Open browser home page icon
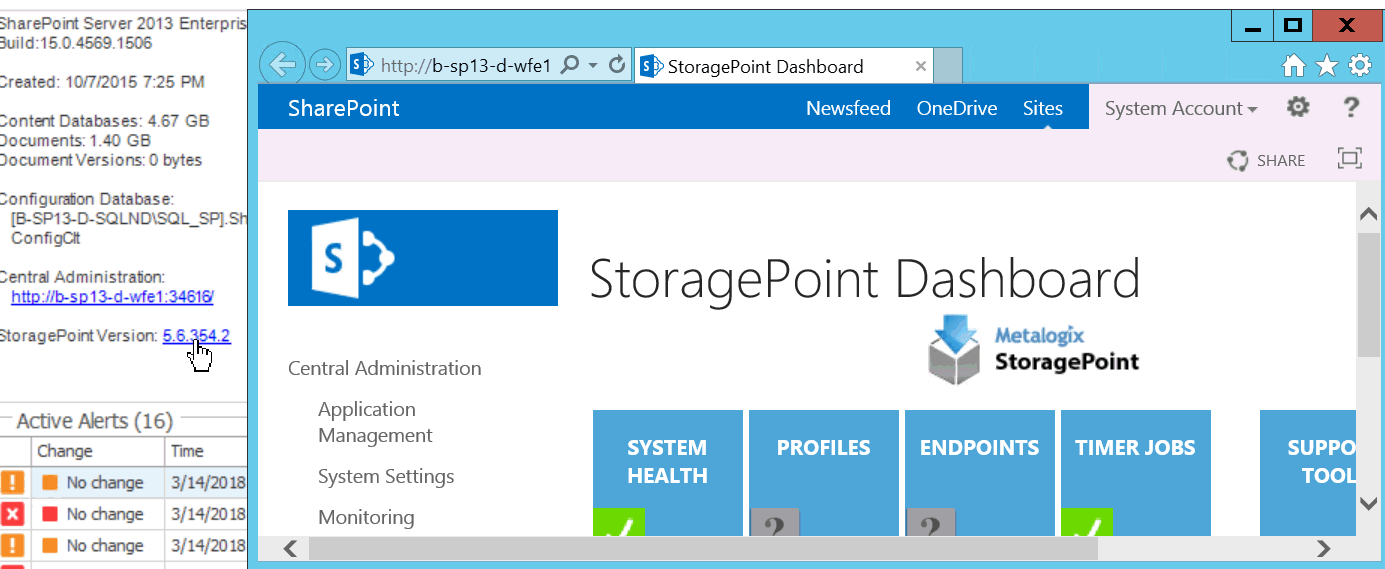 coord(1294,66)
